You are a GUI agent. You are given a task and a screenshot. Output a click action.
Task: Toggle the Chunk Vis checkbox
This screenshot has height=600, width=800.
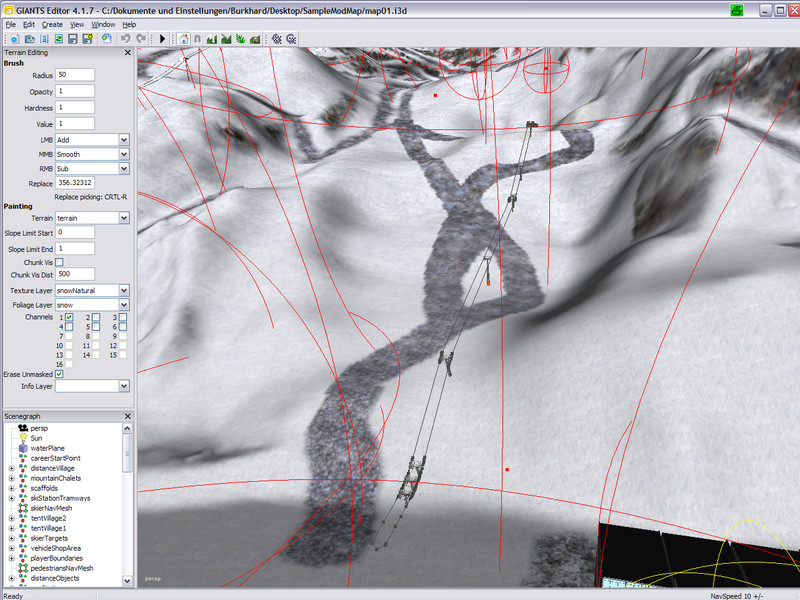(x=59, y=262)
